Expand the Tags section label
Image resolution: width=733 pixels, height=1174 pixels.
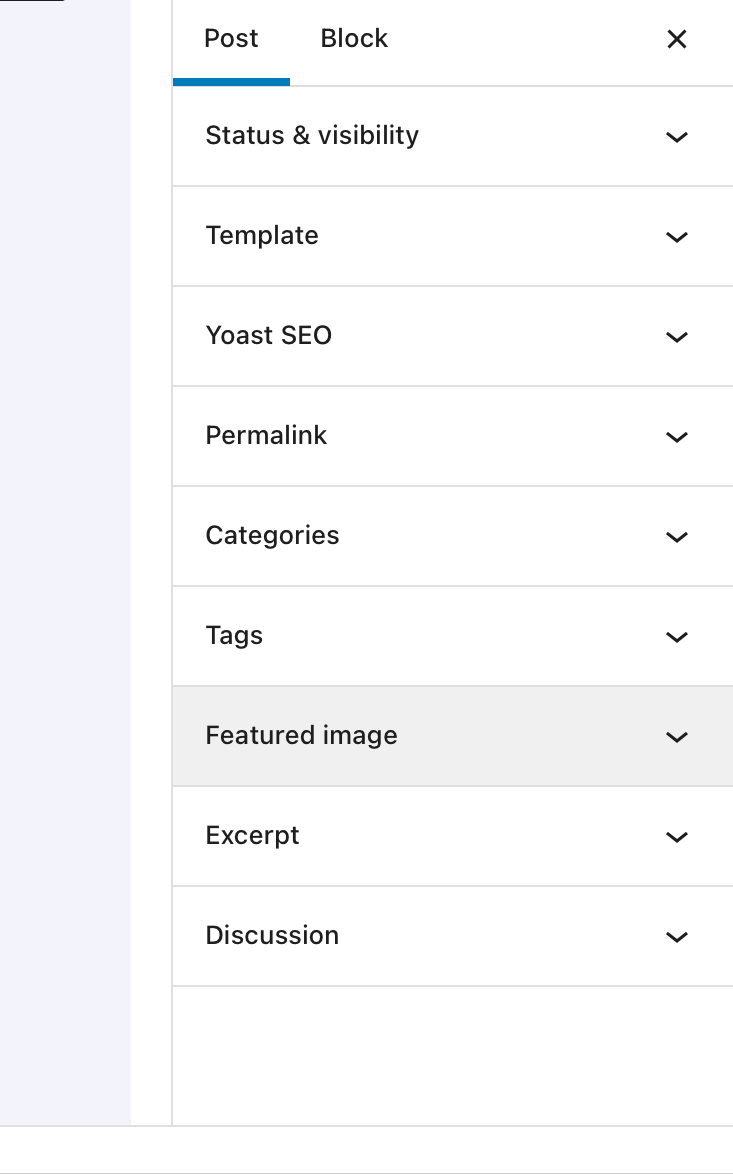pos(234,636)
